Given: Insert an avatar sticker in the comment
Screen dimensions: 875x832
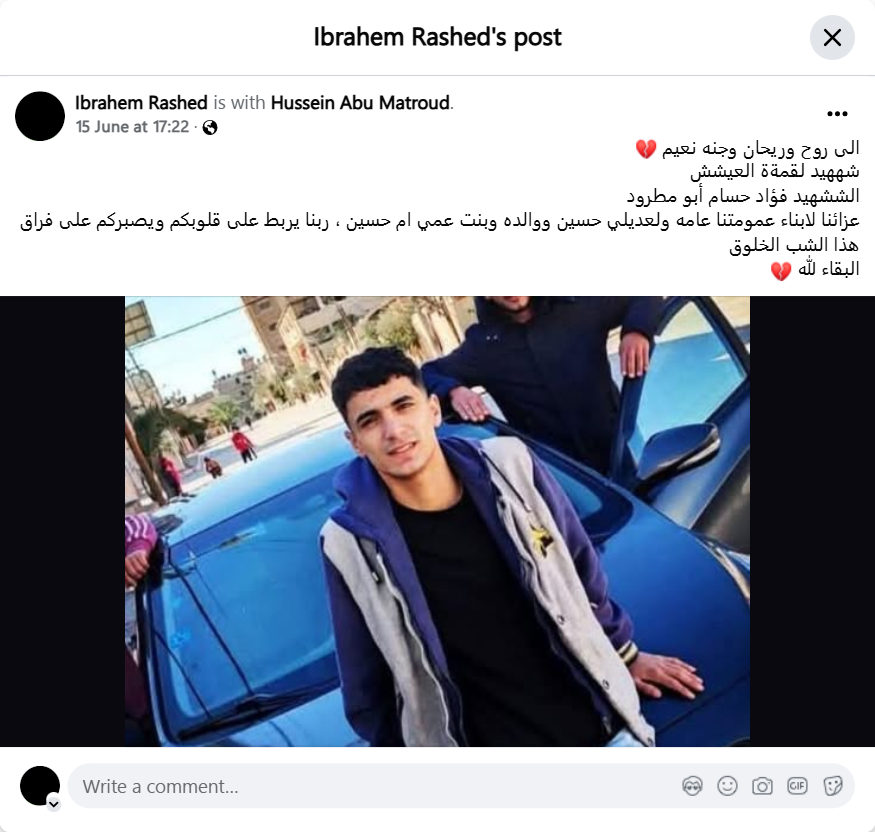Looking at the screenshot, I should point(692,786).
